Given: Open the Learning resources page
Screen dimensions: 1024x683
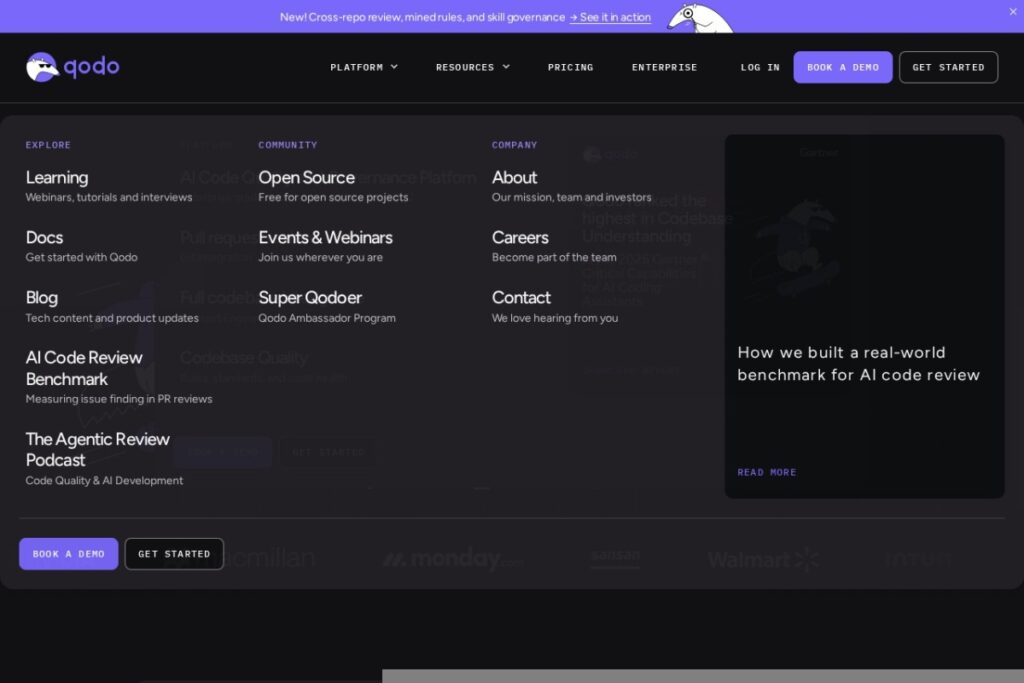Looking at the screenshot, I should pos(57,178).
